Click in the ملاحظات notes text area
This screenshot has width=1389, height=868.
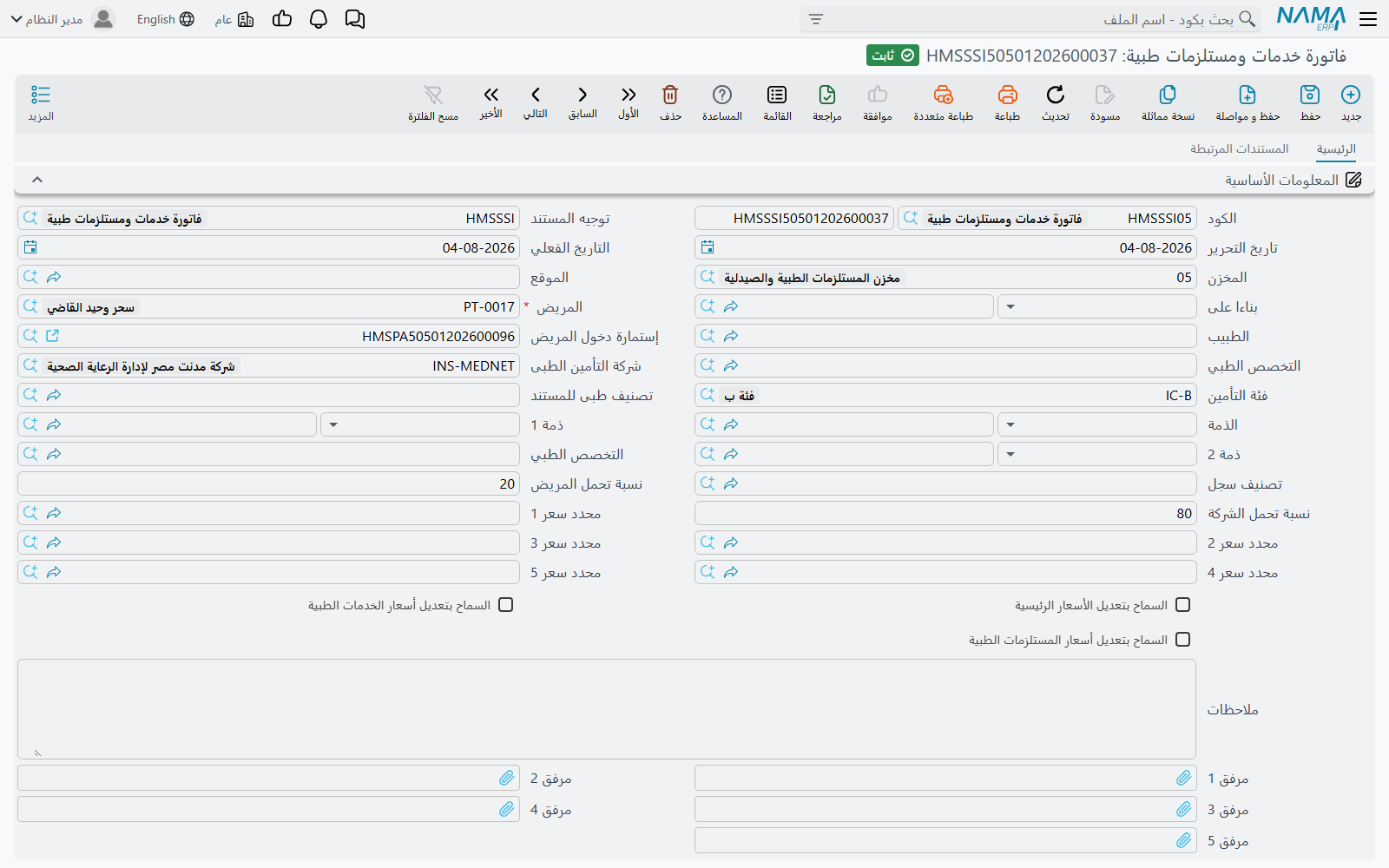(x=607, y=709)
